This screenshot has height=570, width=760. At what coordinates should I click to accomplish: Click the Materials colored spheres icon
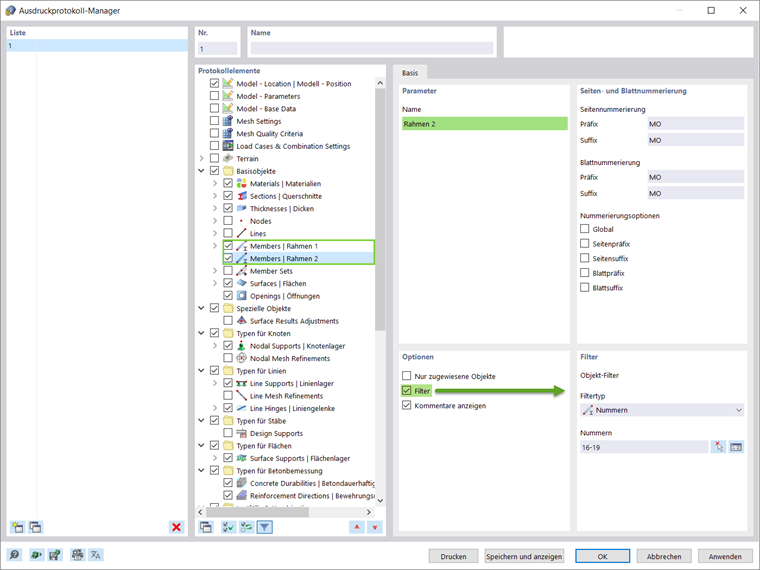pyautogui.click(x=241, y=183)
